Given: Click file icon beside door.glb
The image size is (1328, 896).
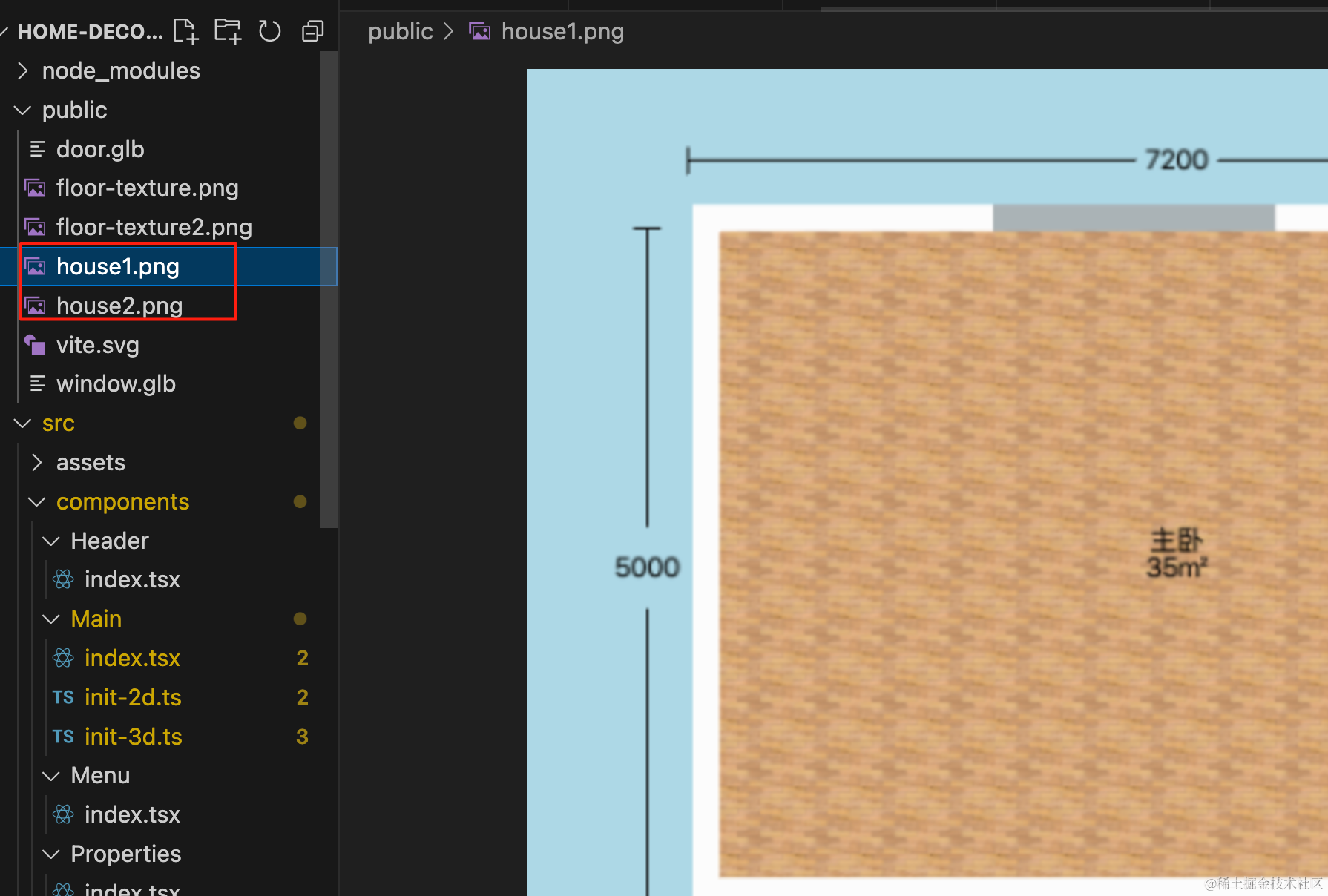Looking at the screenshot, I should click(x=37, y=149).
